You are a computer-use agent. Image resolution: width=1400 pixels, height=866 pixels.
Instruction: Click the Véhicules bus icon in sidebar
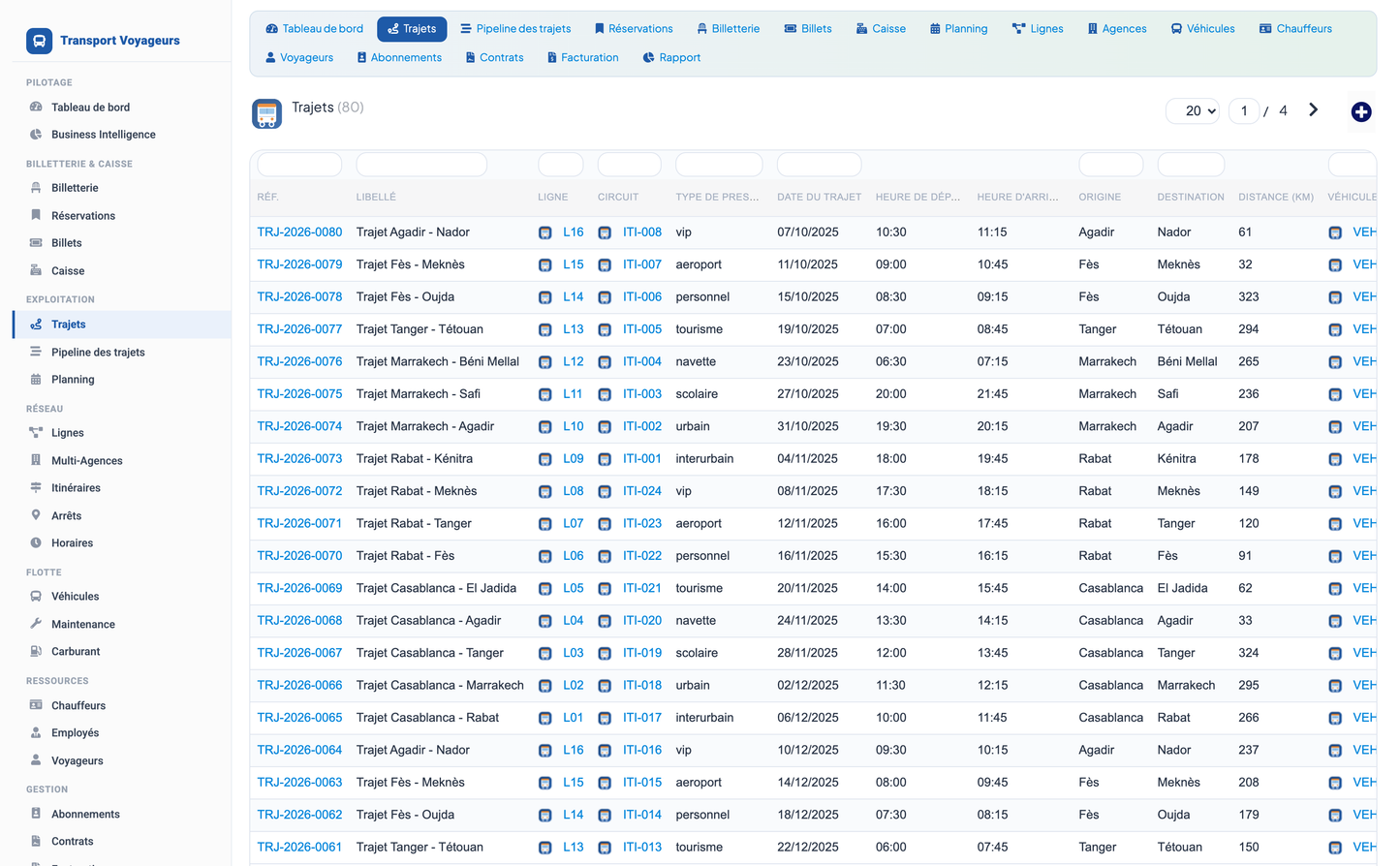pyautogui.click(x=36, y=597)
